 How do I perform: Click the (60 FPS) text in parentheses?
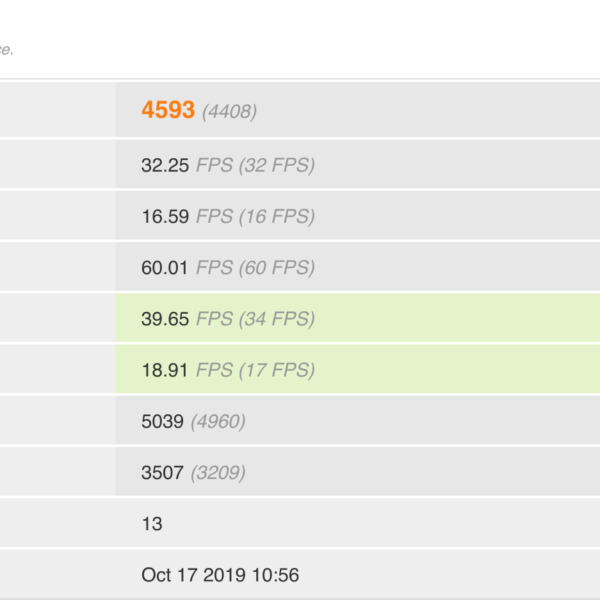[277, 267]
